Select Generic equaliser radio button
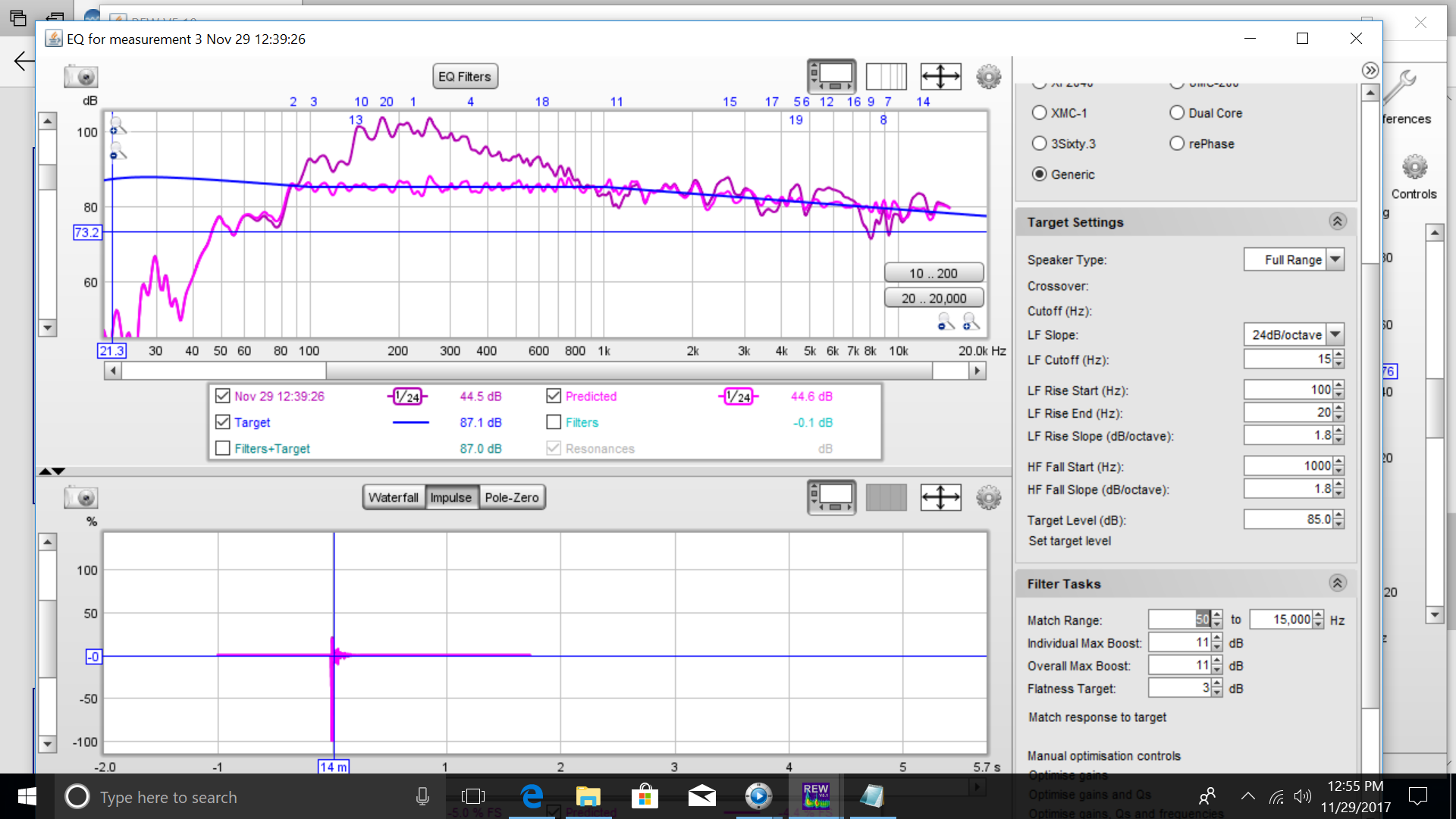 click(1039, 174)
